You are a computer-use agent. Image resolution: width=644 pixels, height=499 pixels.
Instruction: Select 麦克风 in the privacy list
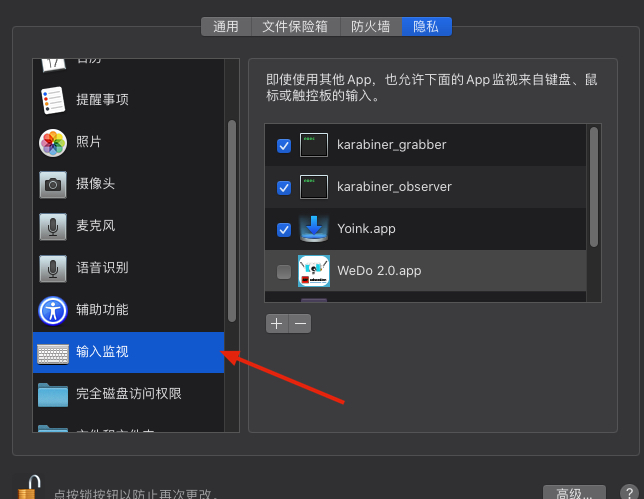(x=129, y=227)
